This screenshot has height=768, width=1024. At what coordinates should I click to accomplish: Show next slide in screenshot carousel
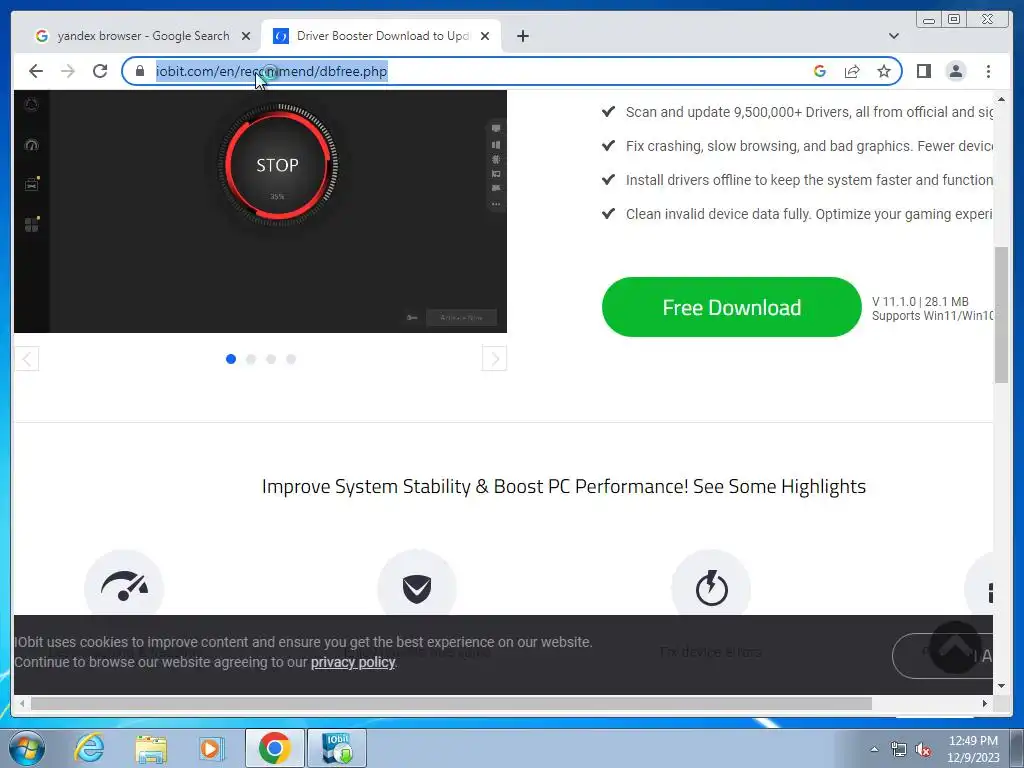tap(494, 359)
